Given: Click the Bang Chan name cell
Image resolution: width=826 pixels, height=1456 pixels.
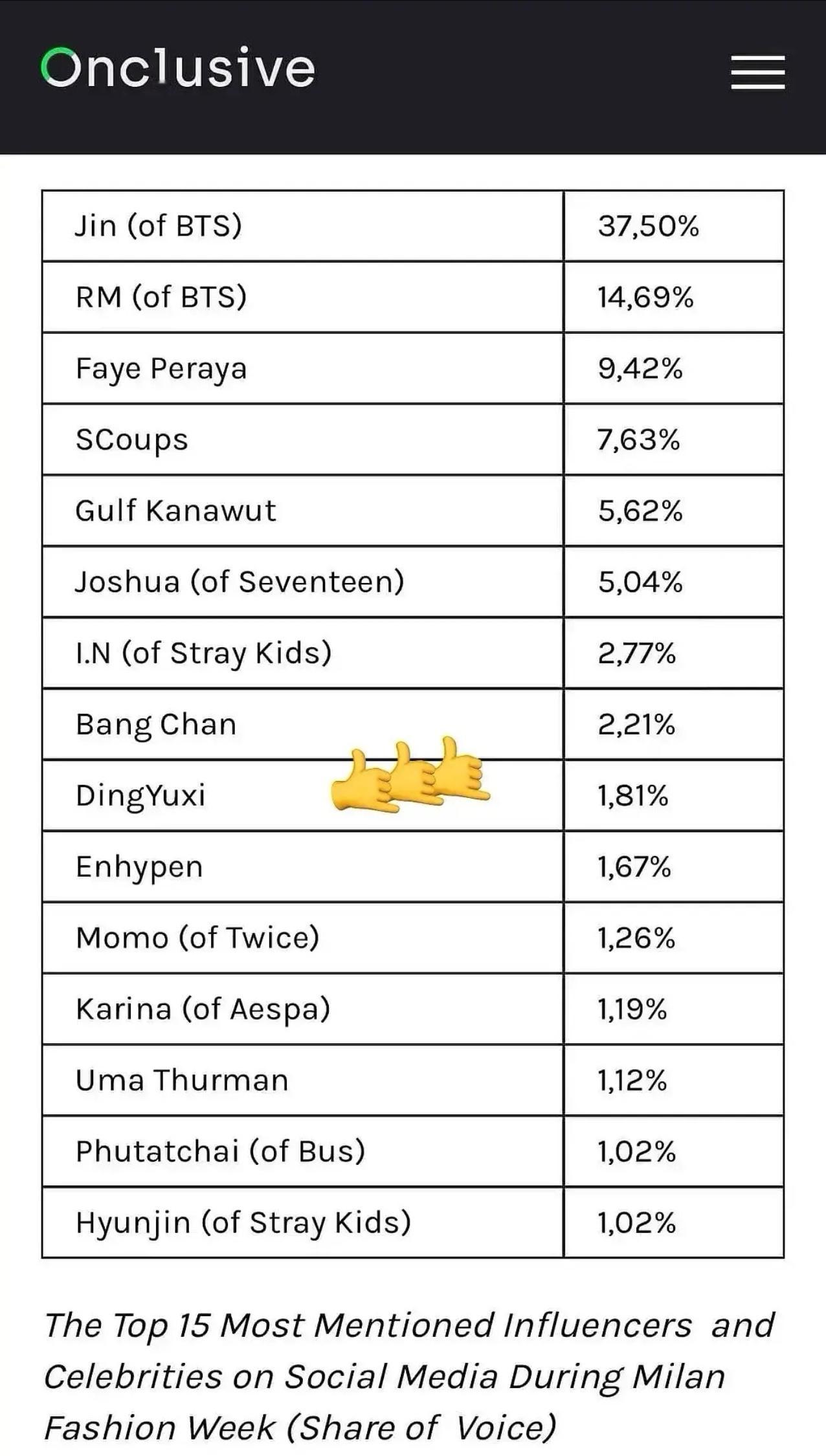Looking at the screenshot, I should coord(303,724).
